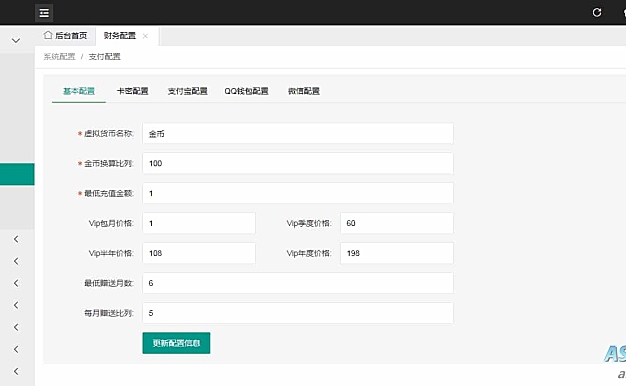Focus the 每月赠送比列 input field
Screen dimensions: 626x386
[298, 313]
